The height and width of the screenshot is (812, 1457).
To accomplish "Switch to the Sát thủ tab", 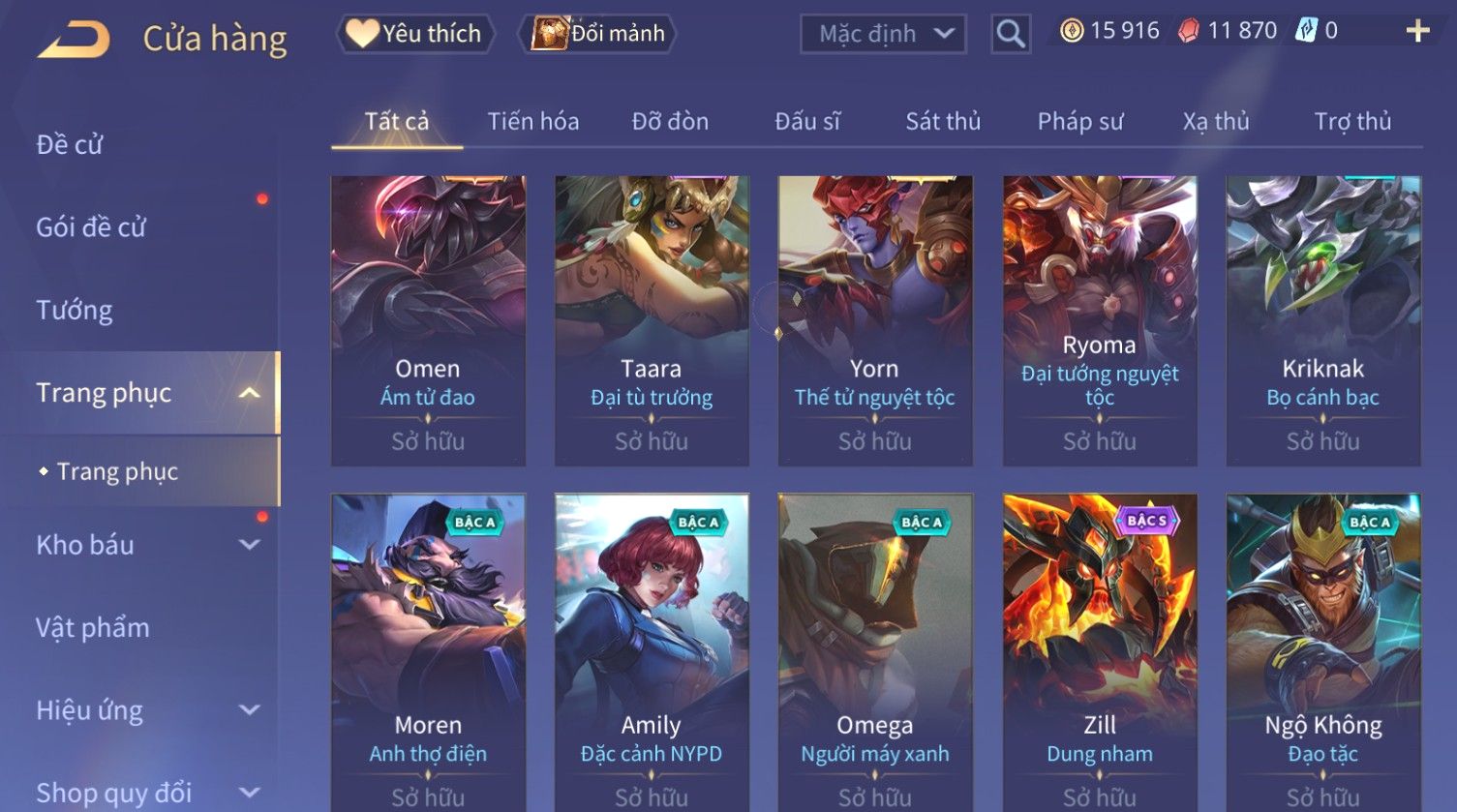I will [x=943, y=121].
